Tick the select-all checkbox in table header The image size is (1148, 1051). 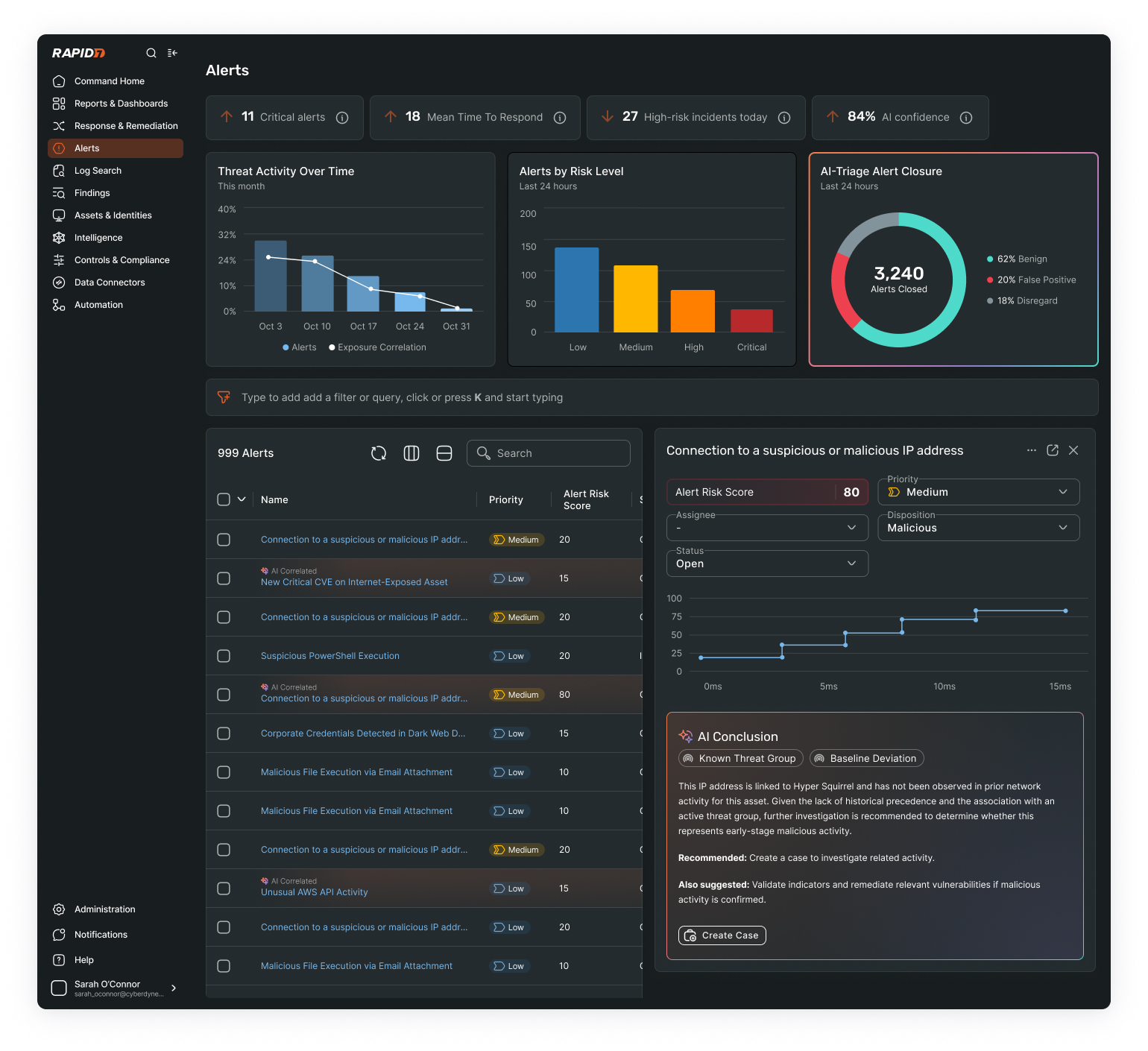click(224, 499)
